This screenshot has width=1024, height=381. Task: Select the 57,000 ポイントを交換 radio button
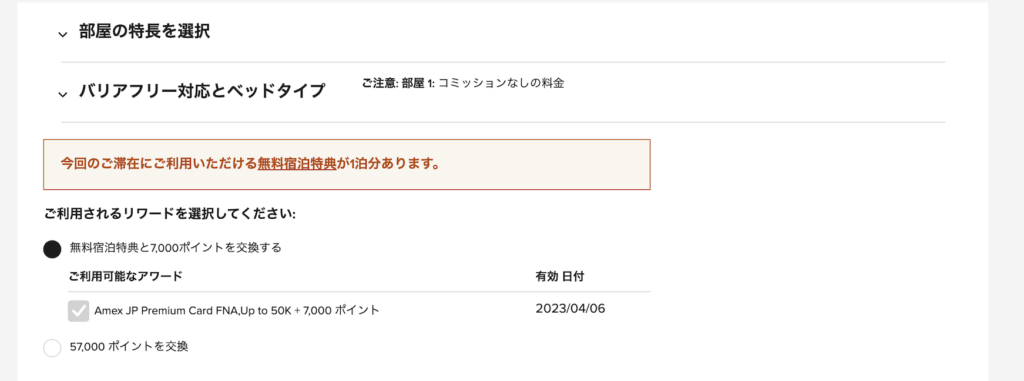(x=52, y=348)
